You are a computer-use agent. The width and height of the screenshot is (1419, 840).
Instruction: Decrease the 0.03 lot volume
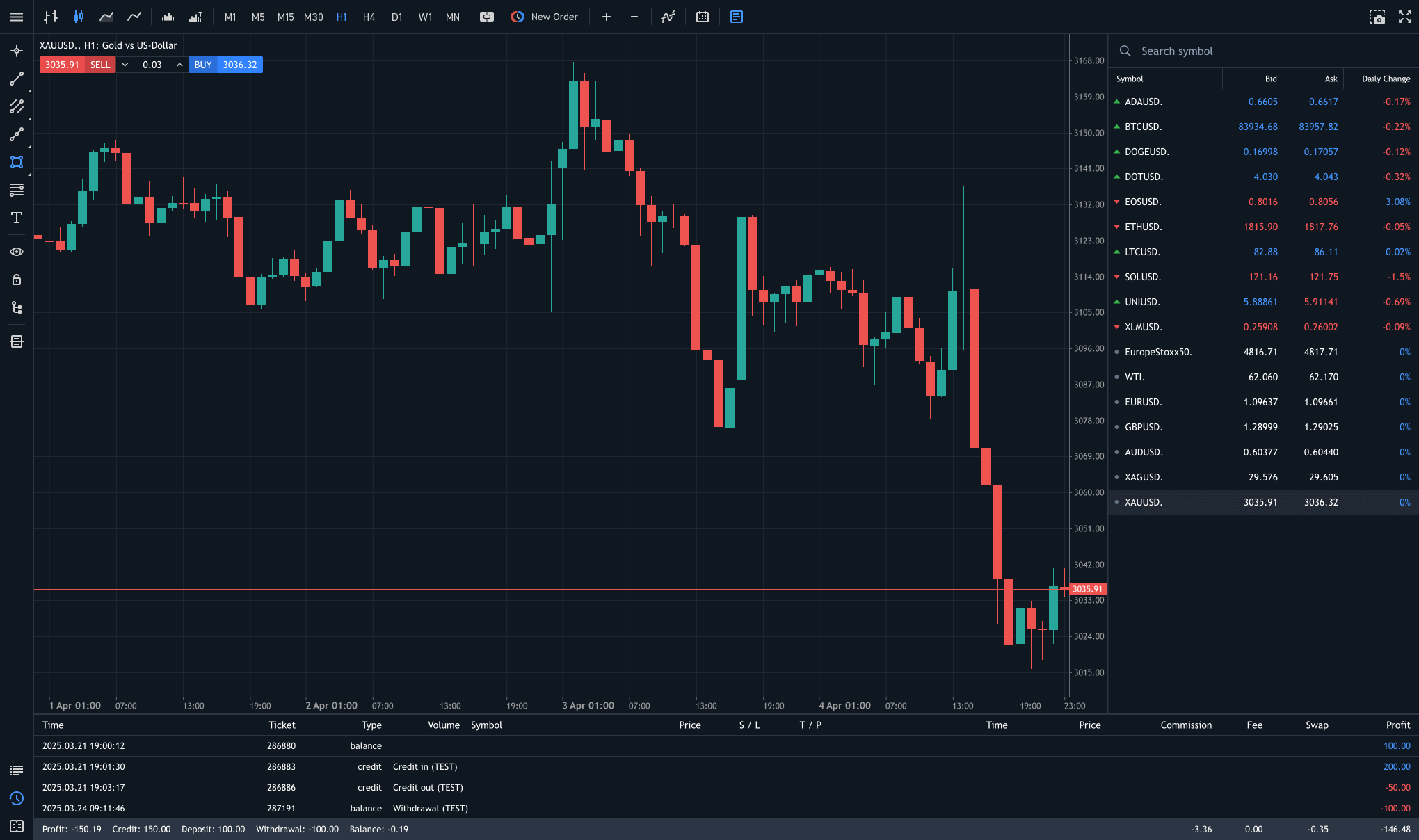coord(125,65)
